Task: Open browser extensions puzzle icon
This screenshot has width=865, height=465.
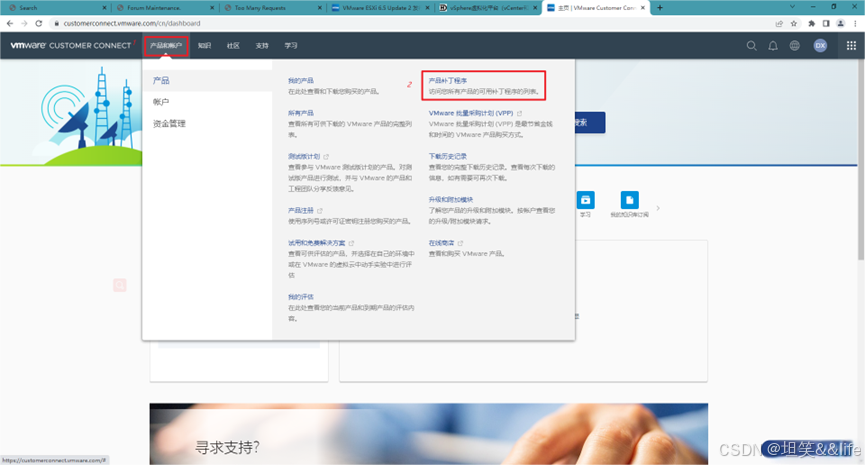Action: [811, 23]
